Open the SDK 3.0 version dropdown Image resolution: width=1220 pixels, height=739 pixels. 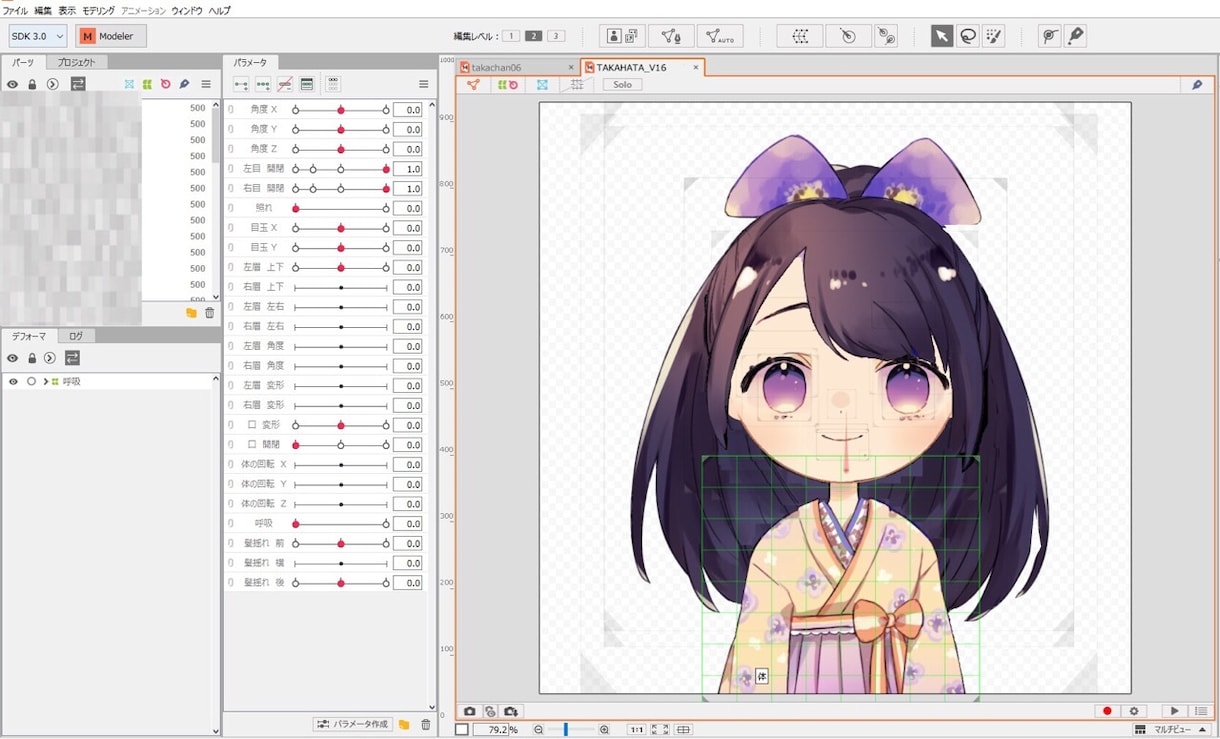38,36
